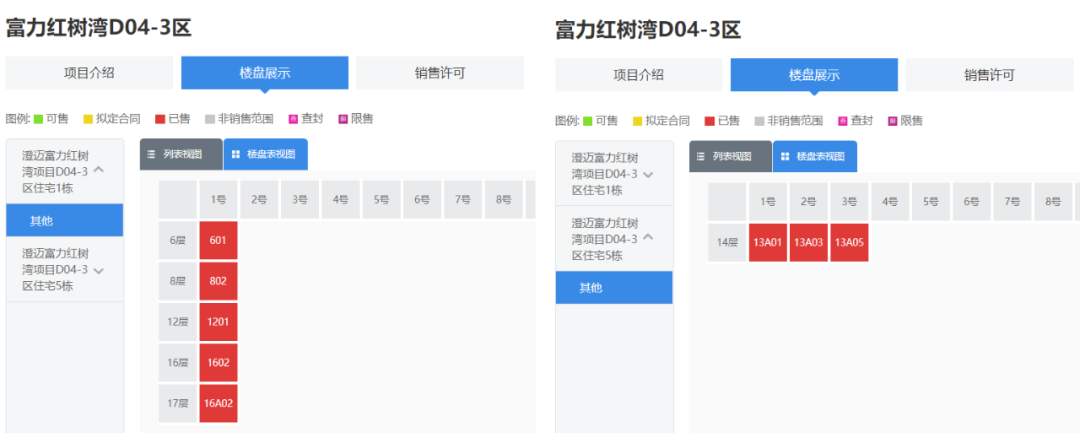This screenshot has height=433, width=1080.
Task: Click grid icon on right 楼盘表视图 tab
Action: pyautogui.click(x=785, y=156)
